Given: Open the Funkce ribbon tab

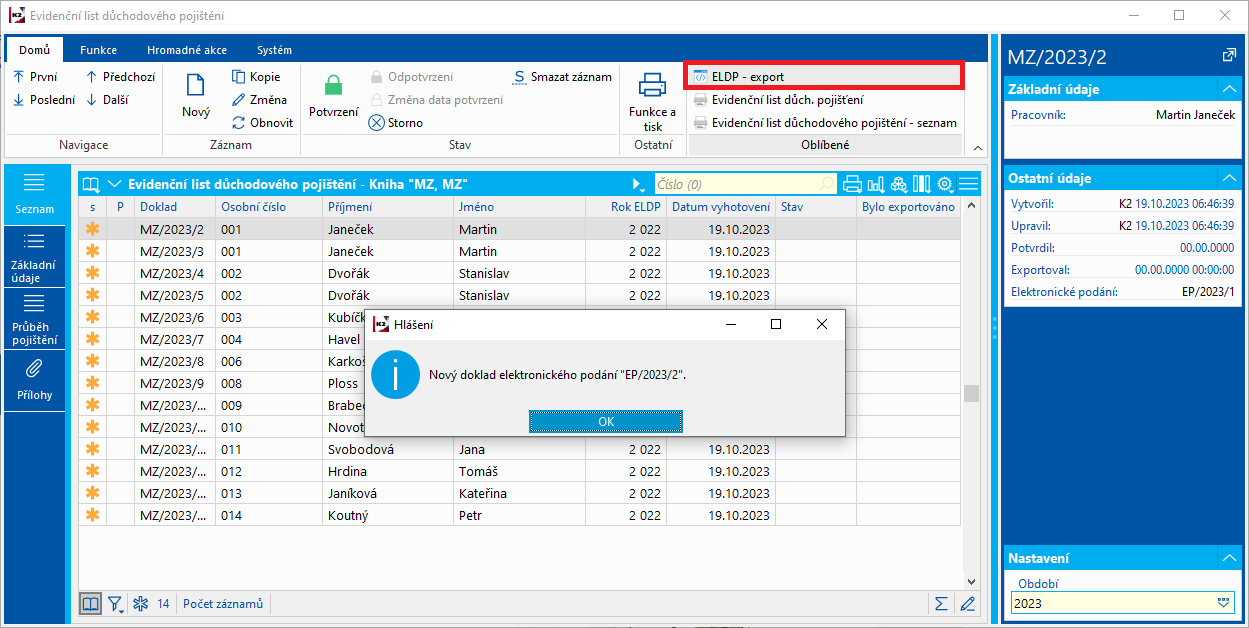Looking at the screenshot, I should (x=98, y=50).
